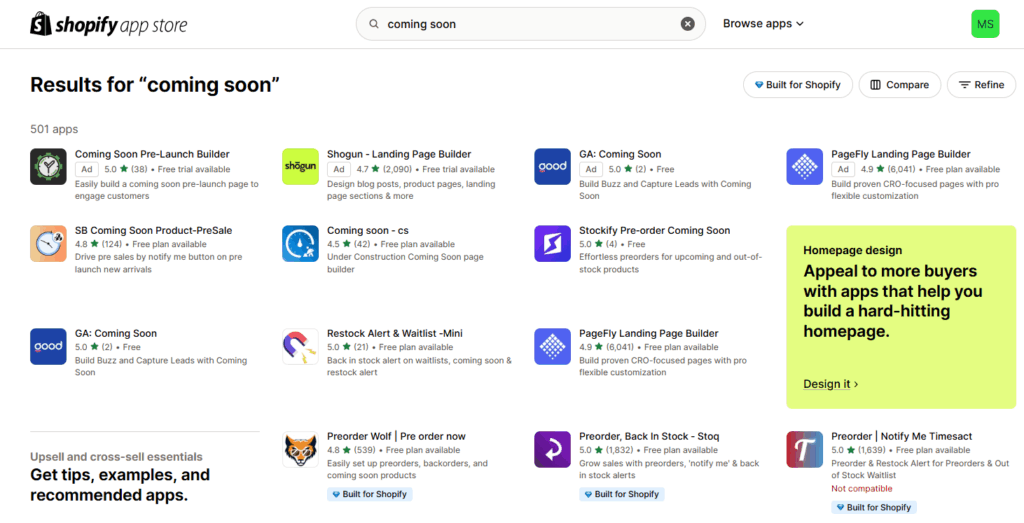Clear the search field with the X icon
Image resolution: width=1024 pixels, height=523 pixels.
pos(688,24)
